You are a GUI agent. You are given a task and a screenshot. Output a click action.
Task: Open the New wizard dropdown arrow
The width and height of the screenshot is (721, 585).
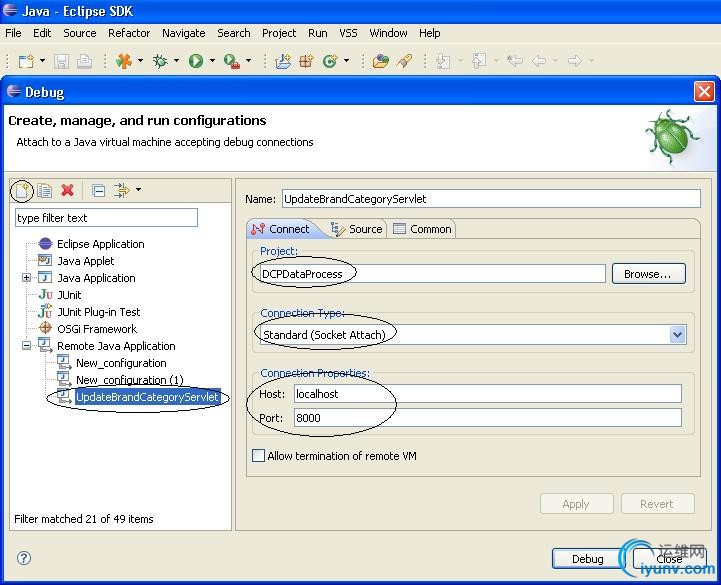tap(42, 61)
